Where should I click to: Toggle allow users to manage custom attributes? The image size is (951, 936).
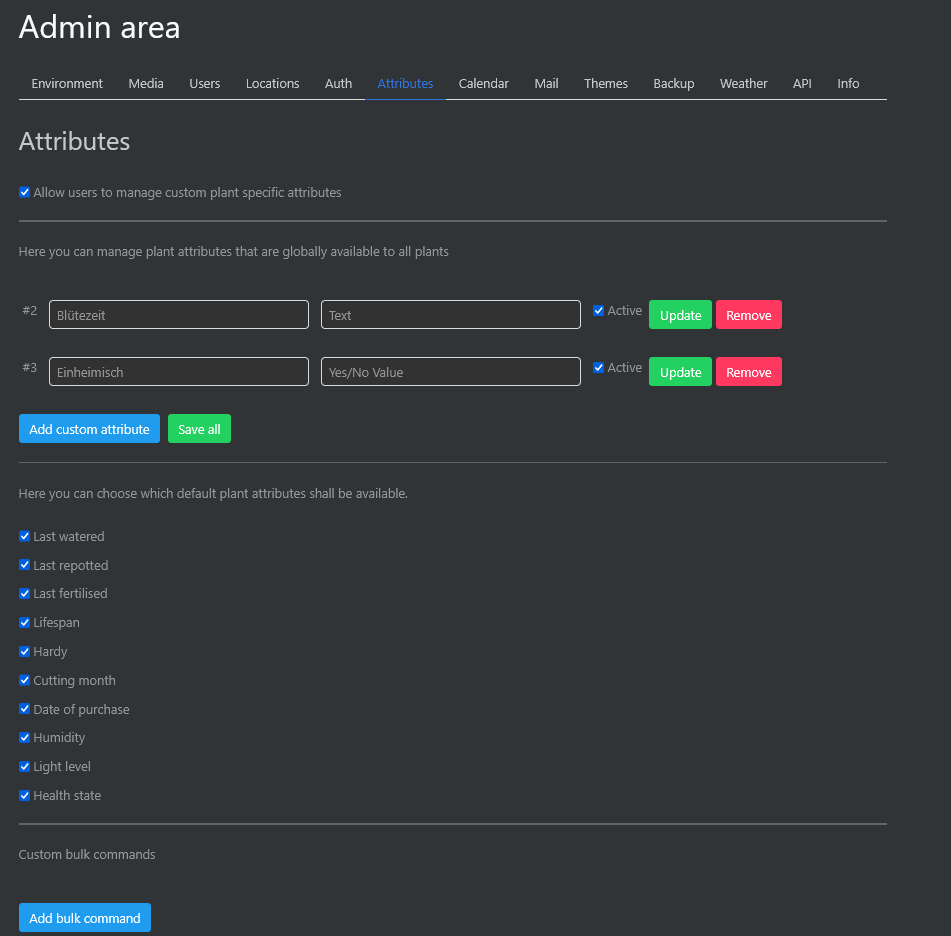coord(25,192)
